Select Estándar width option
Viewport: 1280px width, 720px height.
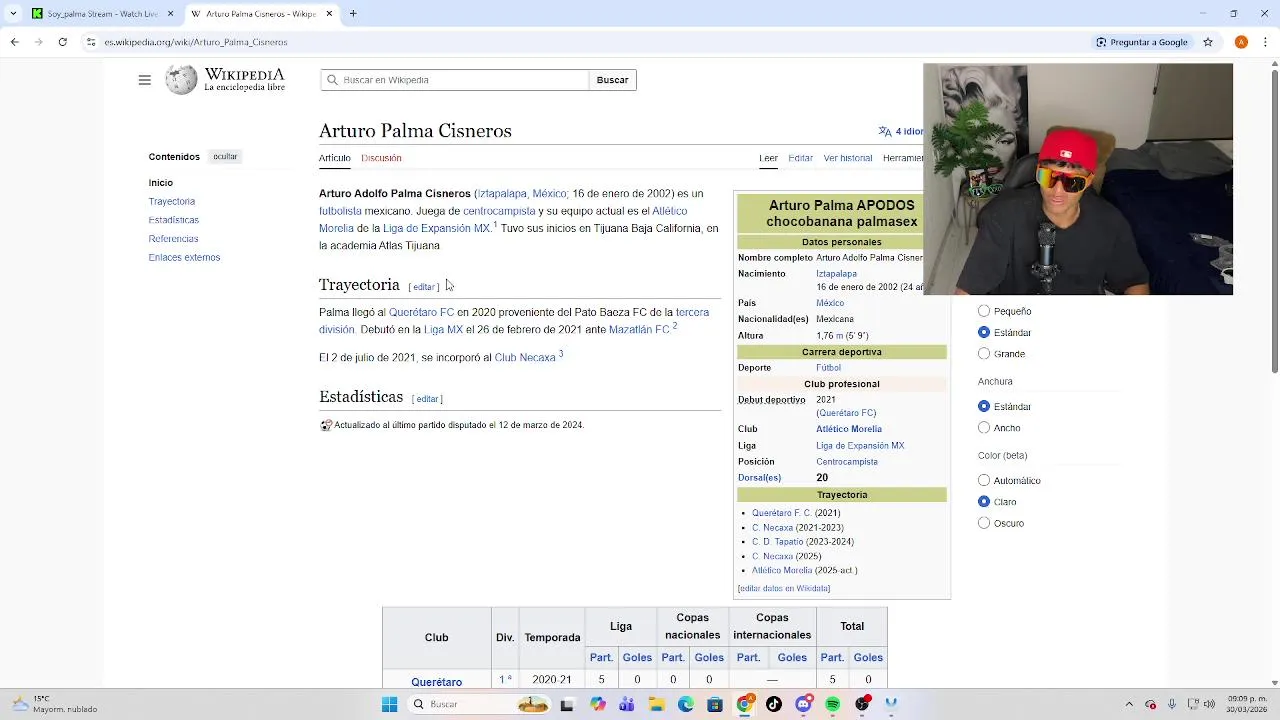984,406
